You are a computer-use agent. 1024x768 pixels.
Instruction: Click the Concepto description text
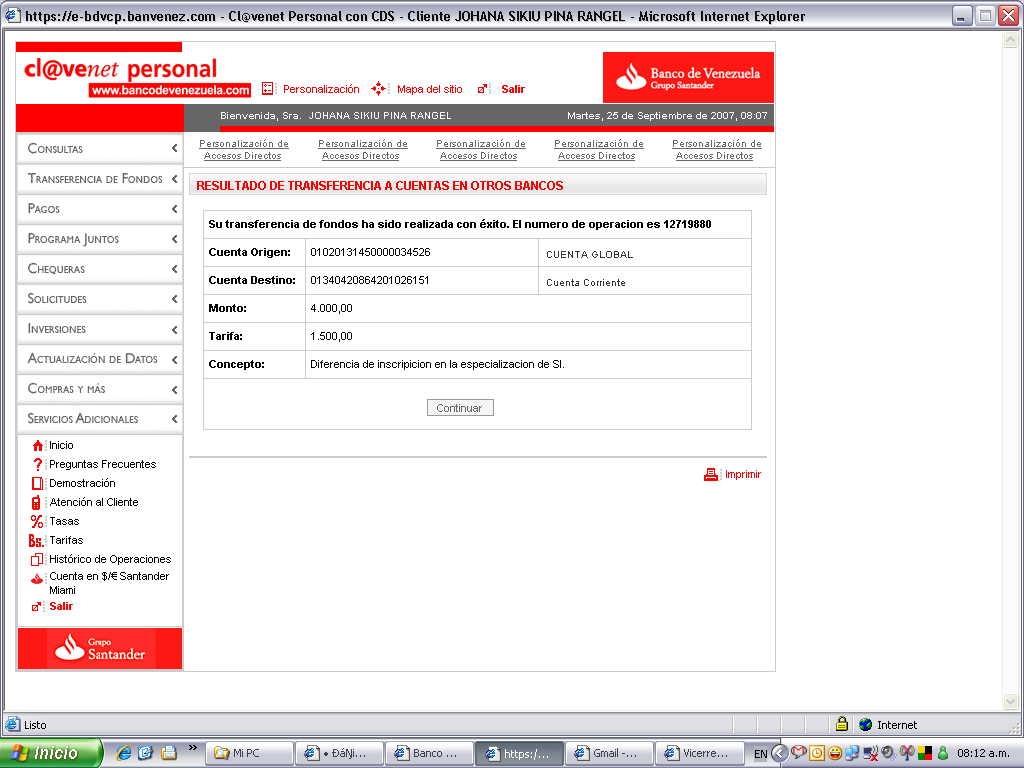pyautogui.click(x=438, y=364)
